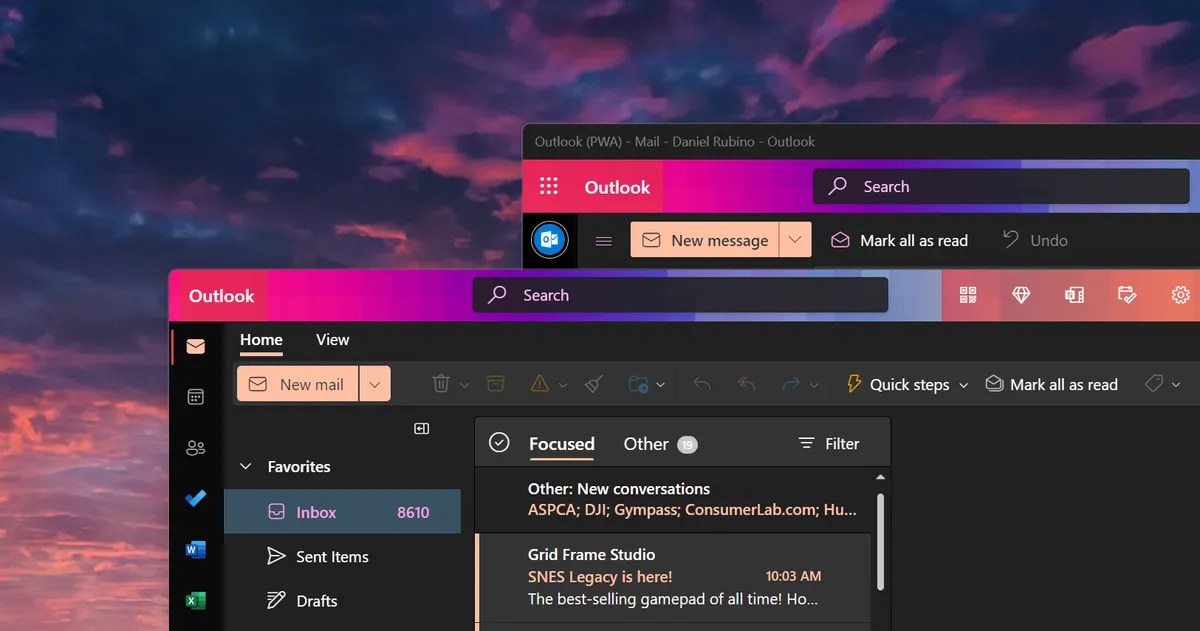1200x631 pixels.
Task: Toggle Archive on the selected message
Action: [495, 383]
